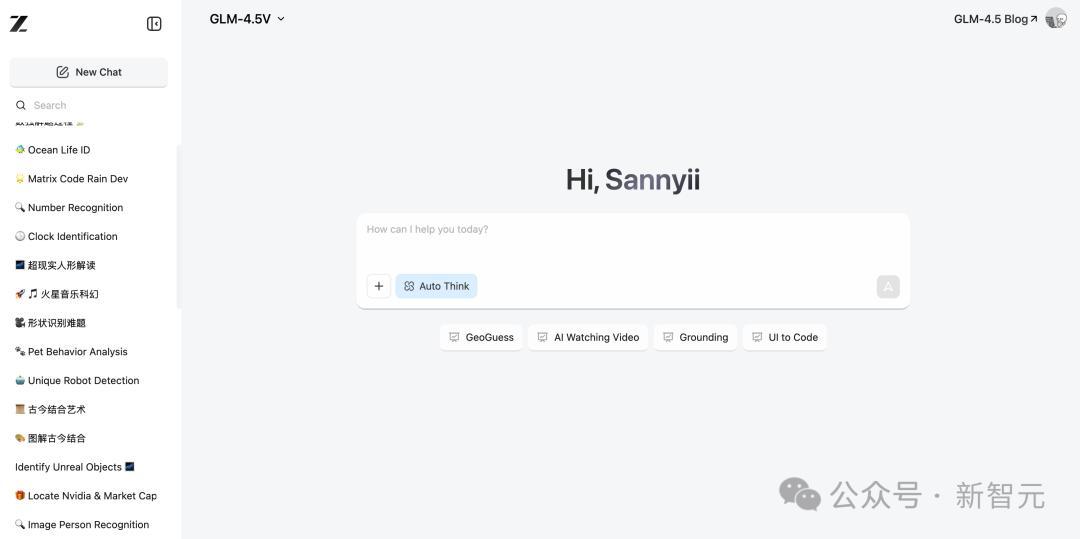Toggle the Auto Think mode
Viewport: 1080px width, 539px height.
pyautogui.click(x=436, y=286)
